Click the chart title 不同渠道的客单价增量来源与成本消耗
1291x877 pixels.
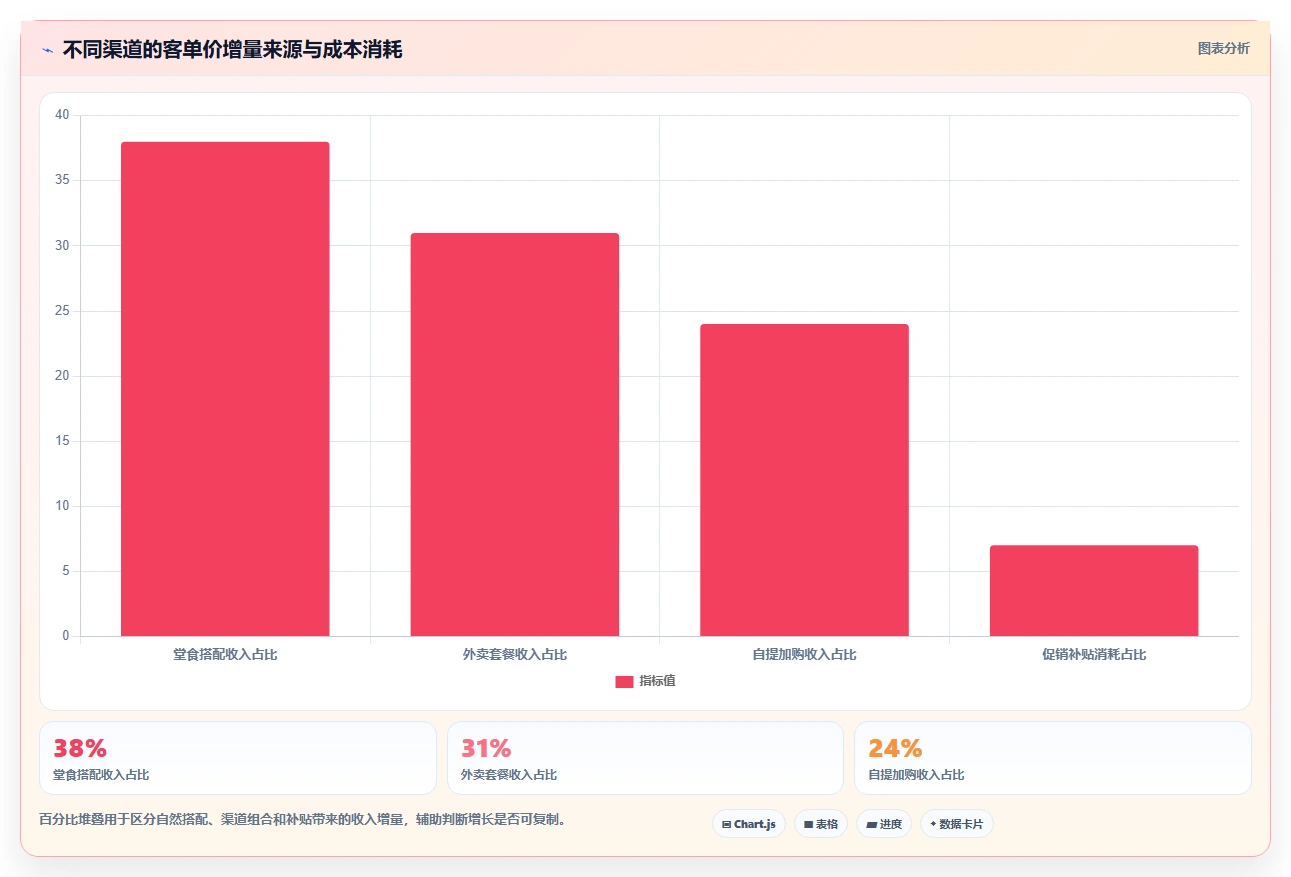coord(232,49)
